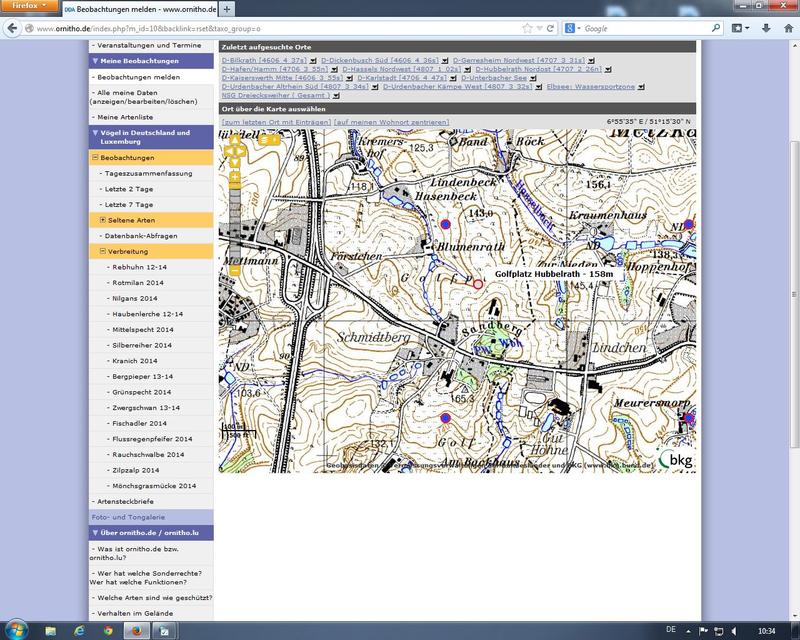The height and width of the screenshot is (640, 800).
Task: Open the orange Firefox menu button
Action: point(29,6)
